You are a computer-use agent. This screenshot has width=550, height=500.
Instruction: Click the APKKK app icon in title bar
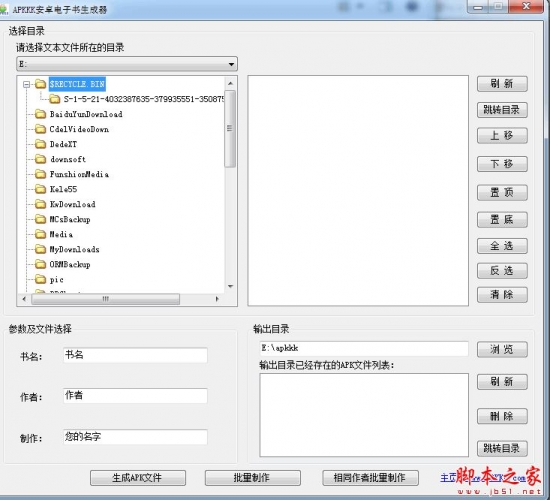point(4,9)
